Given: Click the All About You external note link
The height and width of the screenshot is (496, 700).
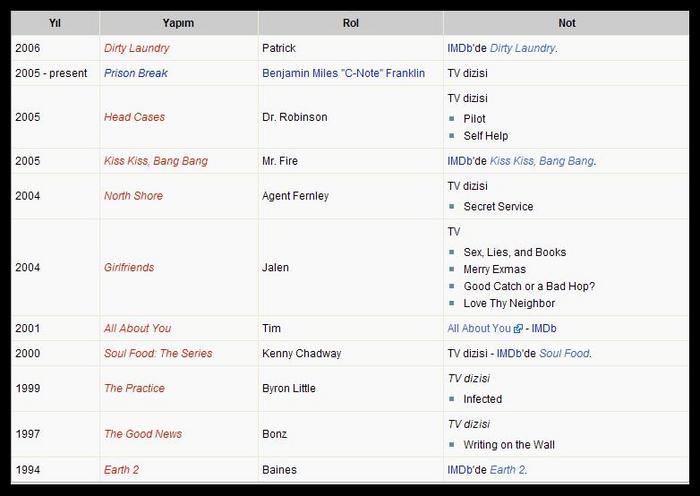Looking at the screenshot, I should tap(479, 328).
